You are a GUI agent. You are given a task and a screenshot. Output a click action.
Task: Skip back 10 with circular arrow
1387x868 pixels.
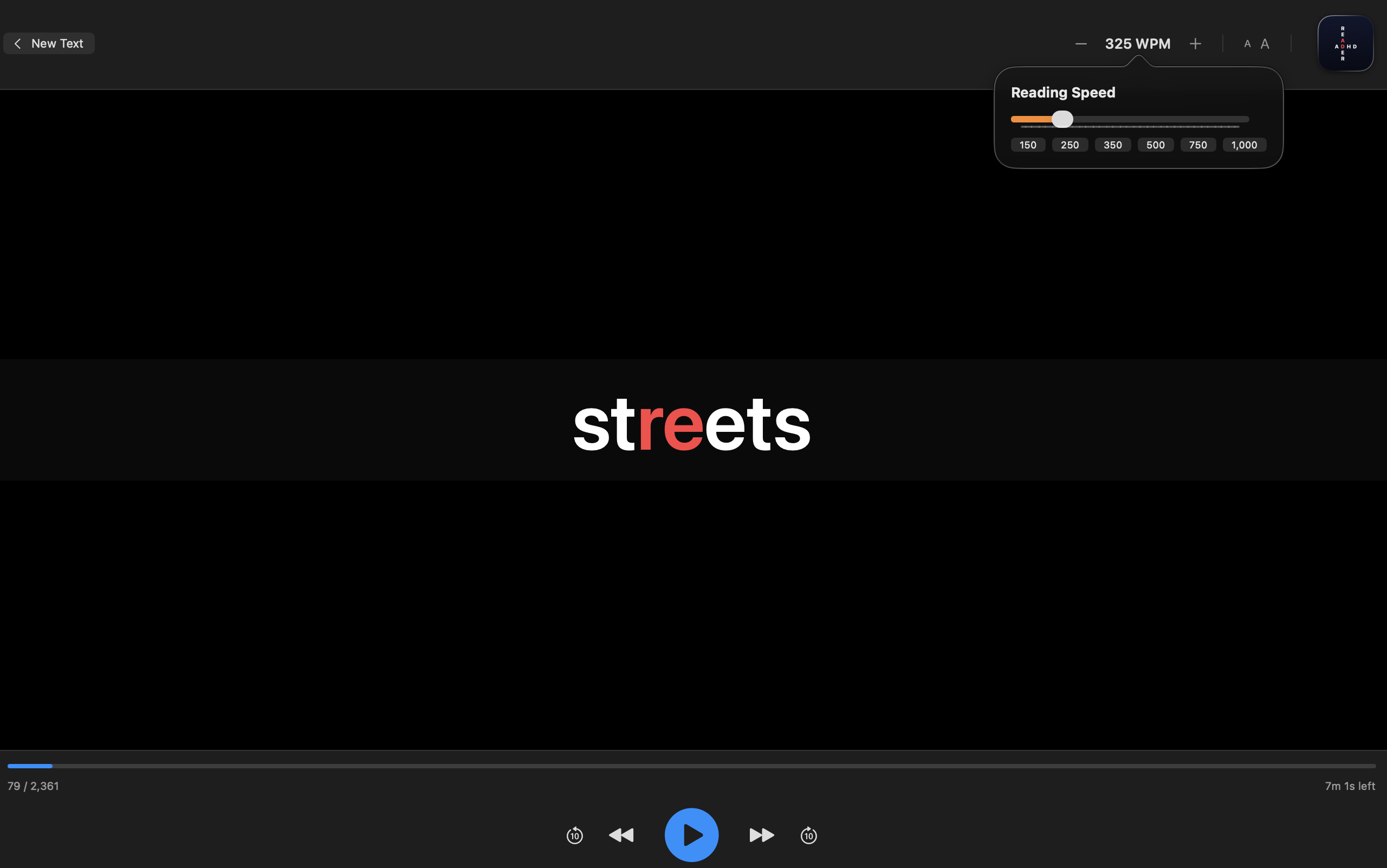pyautogui.click(x=575, y=835)
